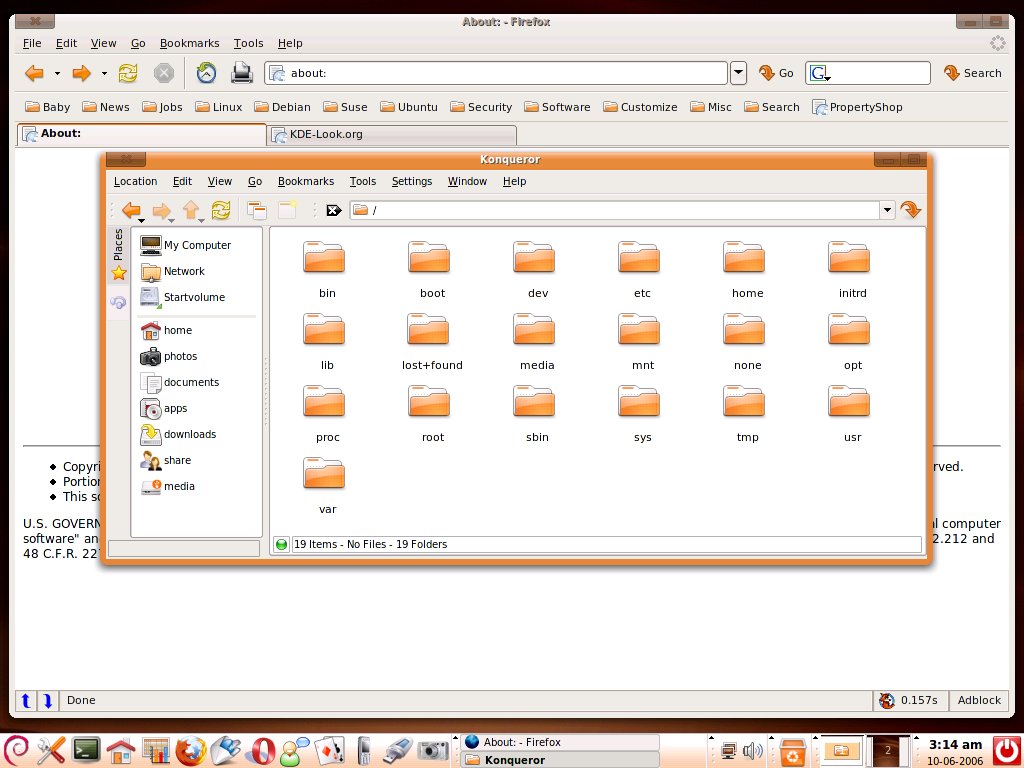Click Adblock in Firefox status bar
The image size is (1024, 768).
click(x=978, y=701)
